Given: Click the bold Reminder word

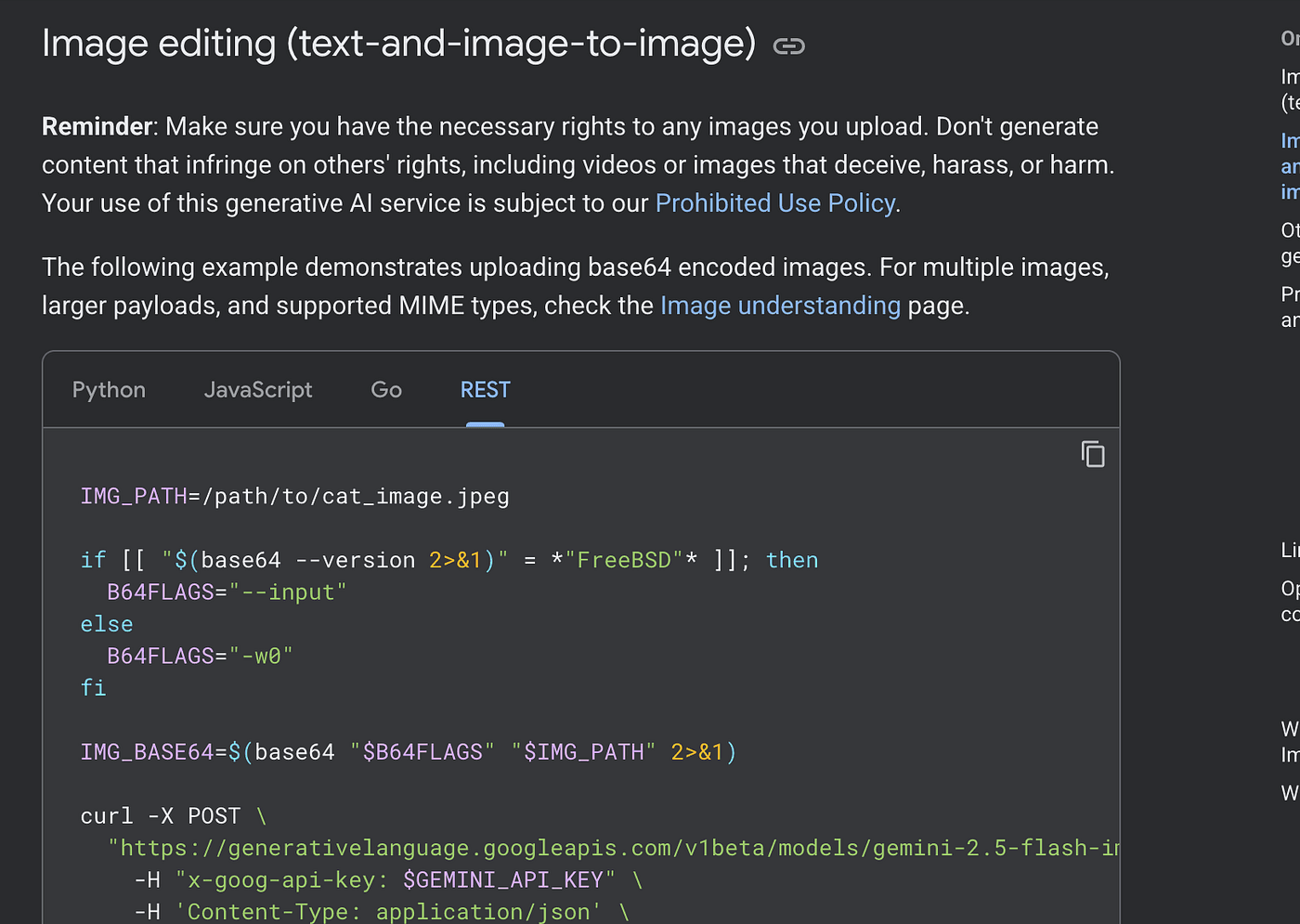Looking at the screenshot, I should coord(97,126).
